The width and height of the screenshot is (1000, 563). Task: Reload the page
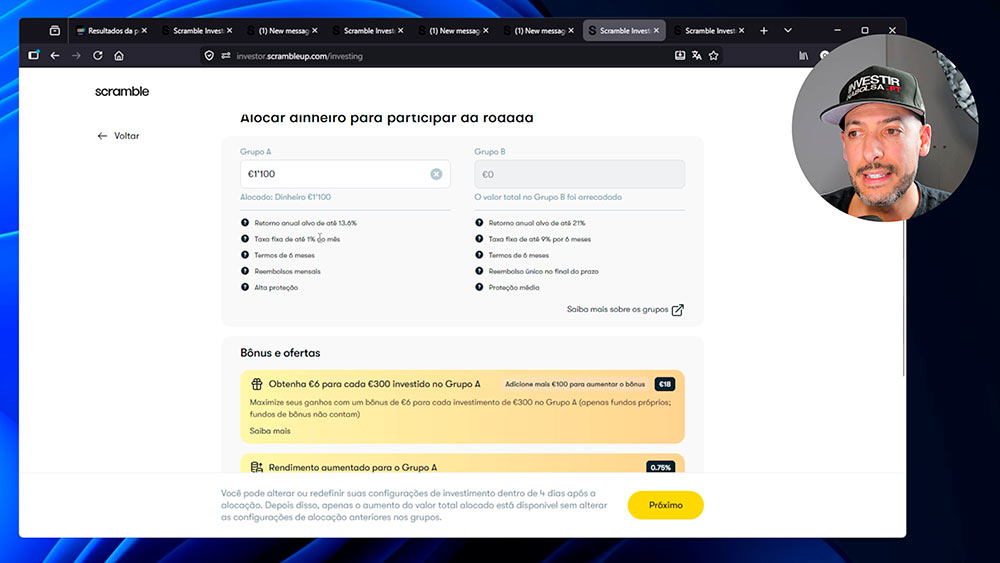[98, 56]
